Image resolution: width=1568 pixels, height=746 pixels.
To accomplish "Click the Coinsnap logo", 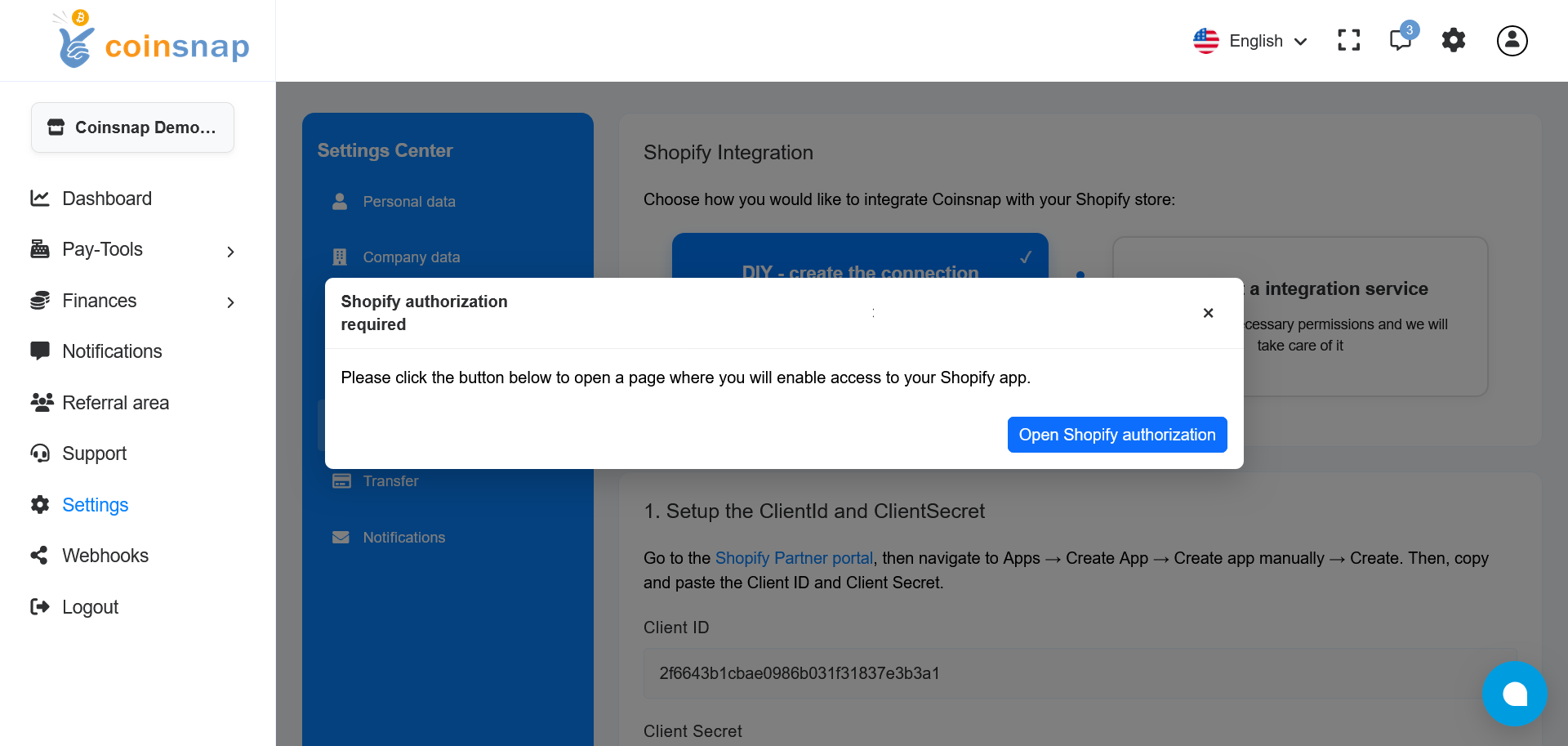I will [x=152, y=42].
